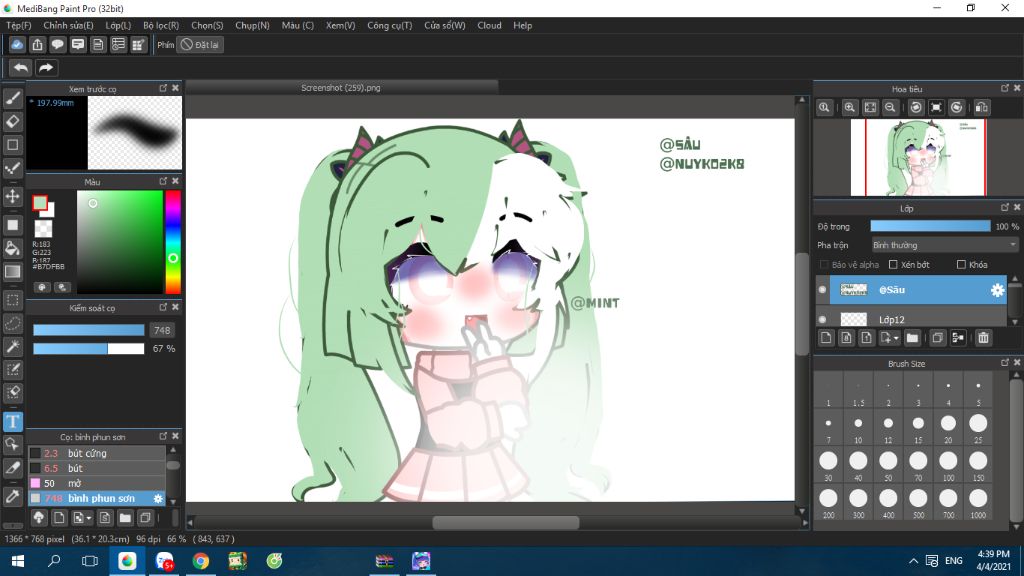Choose the Lasso selection tool

click(12, 323)
